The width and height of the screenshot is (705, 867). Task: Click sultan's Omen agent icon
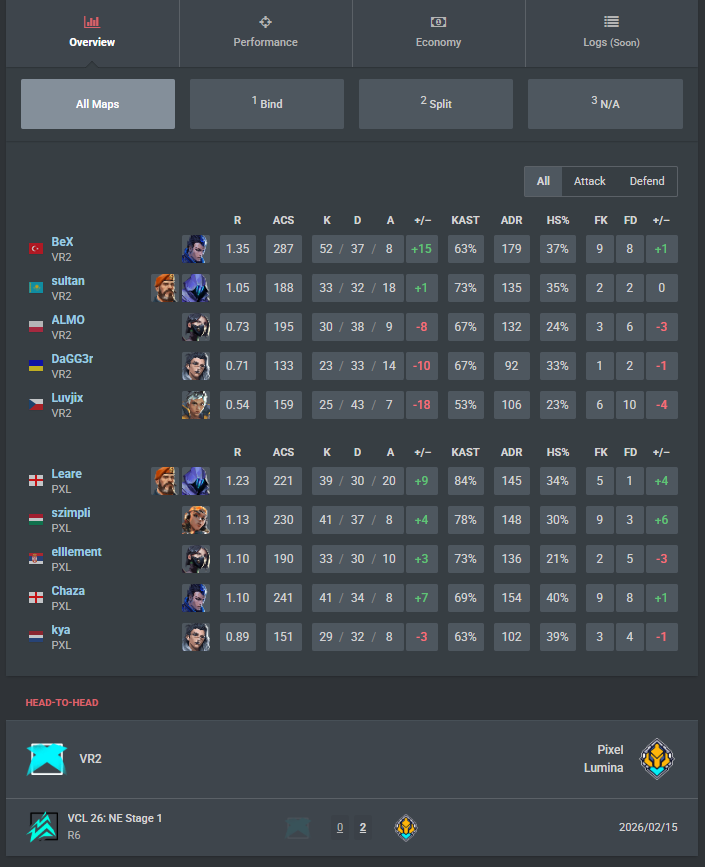(196, 288)
